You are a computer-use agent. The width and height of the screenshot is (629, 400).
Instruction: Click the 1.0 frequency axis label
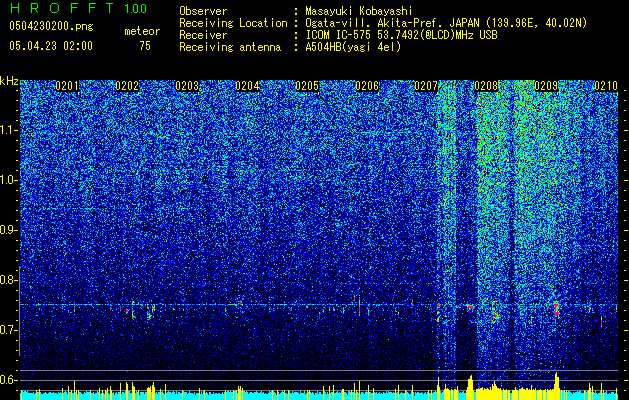[8, 180]
